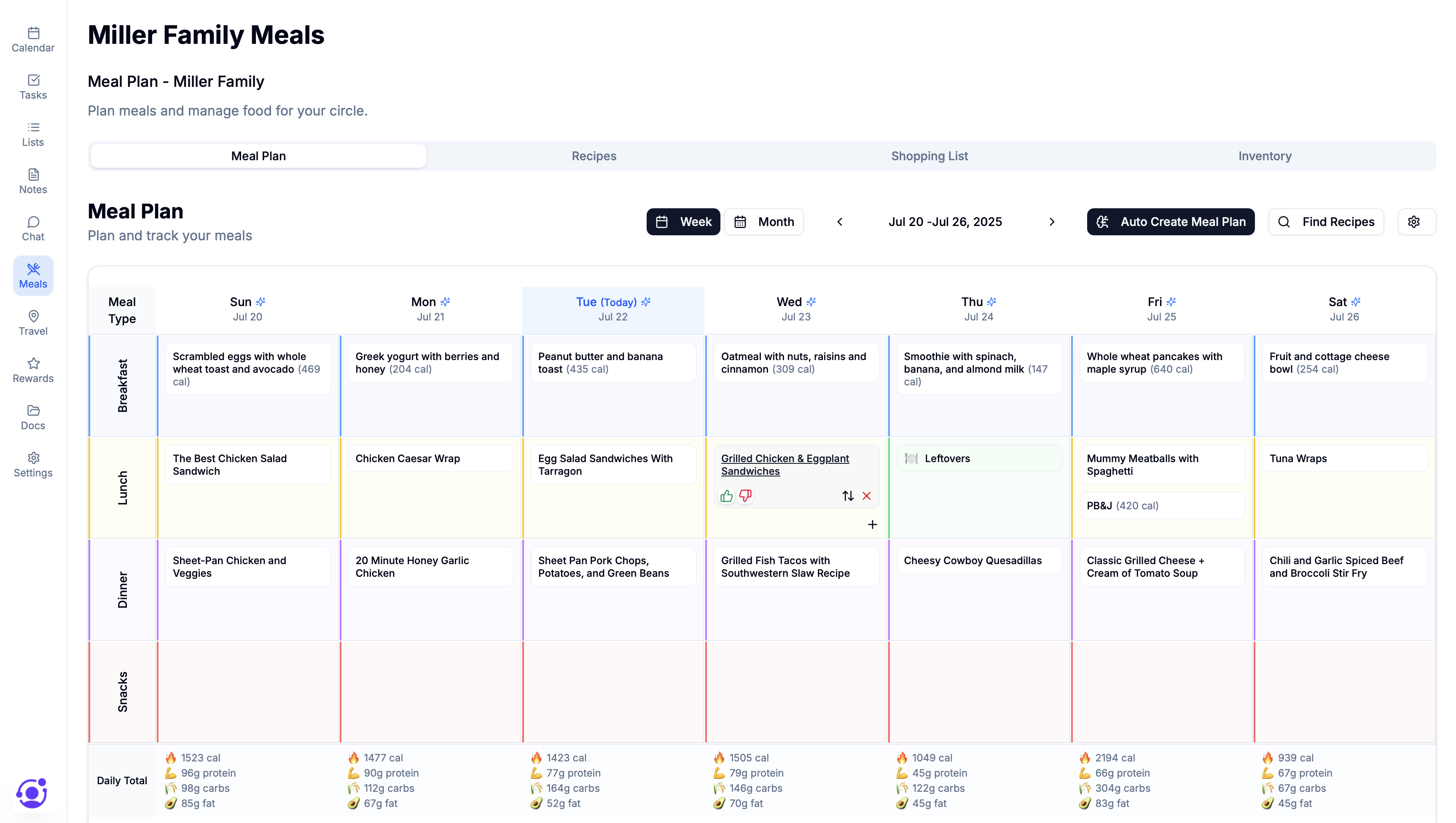Click thumbs up on Grilled Chicken sandwich
1456x823 pixels.
[726, 496]
